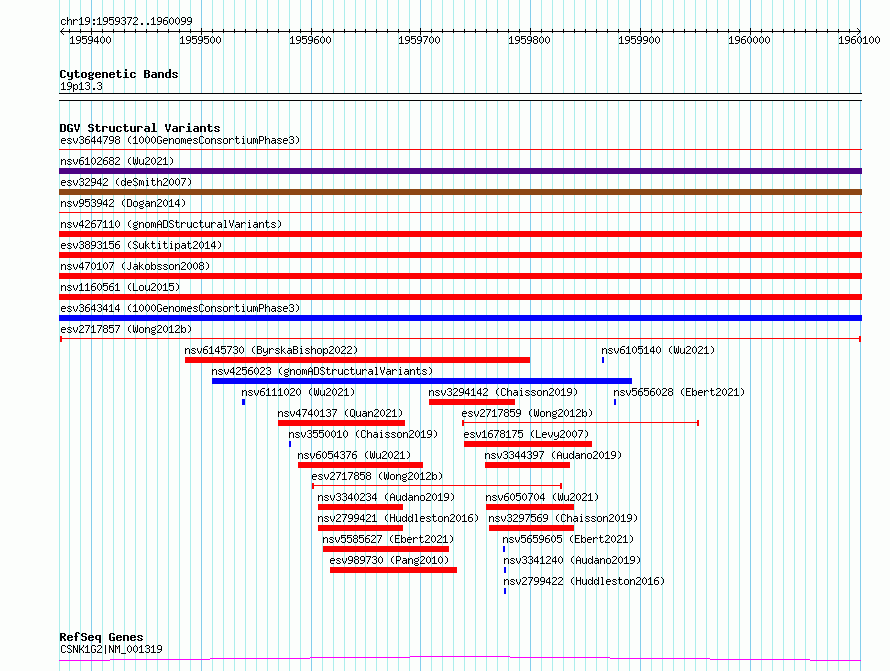This screenshot has width=890, height=671.
Task: Open the CSNK1G2|NM_001319 RefSeq gene label
Action: coord(111,649)
